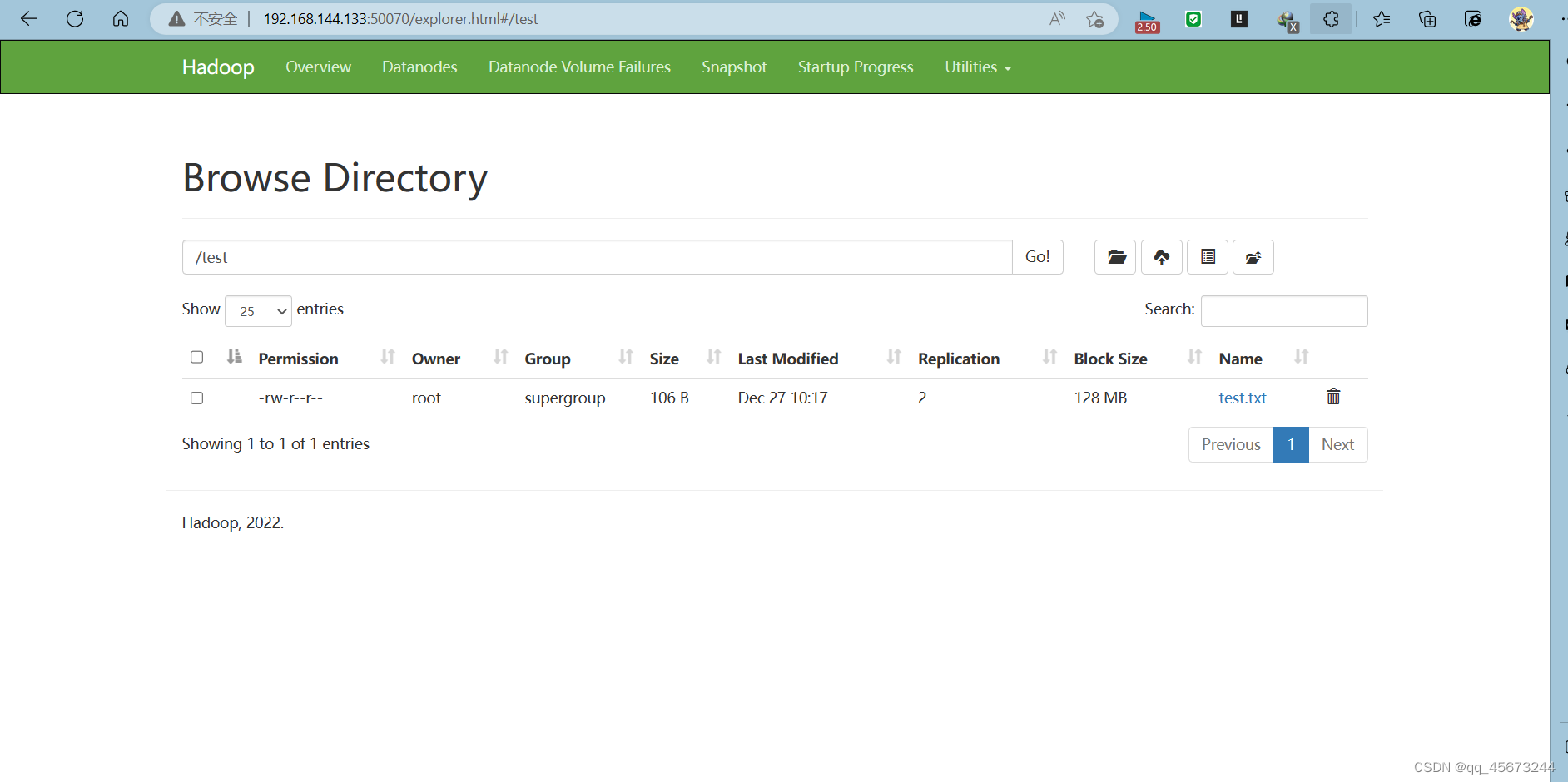The height and width of the screenshot is (782, 1568).
Task: Open the favorites list icon
Action: point(1382,18)
